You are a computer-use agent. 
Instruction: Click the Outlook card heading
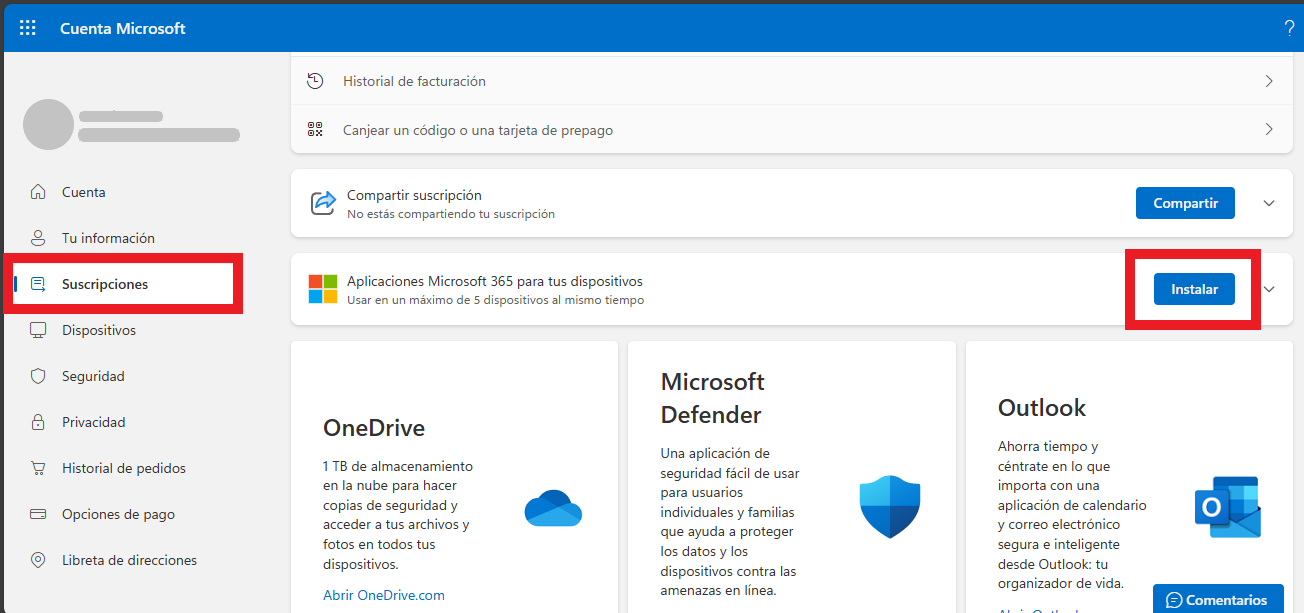[1042, 408]
